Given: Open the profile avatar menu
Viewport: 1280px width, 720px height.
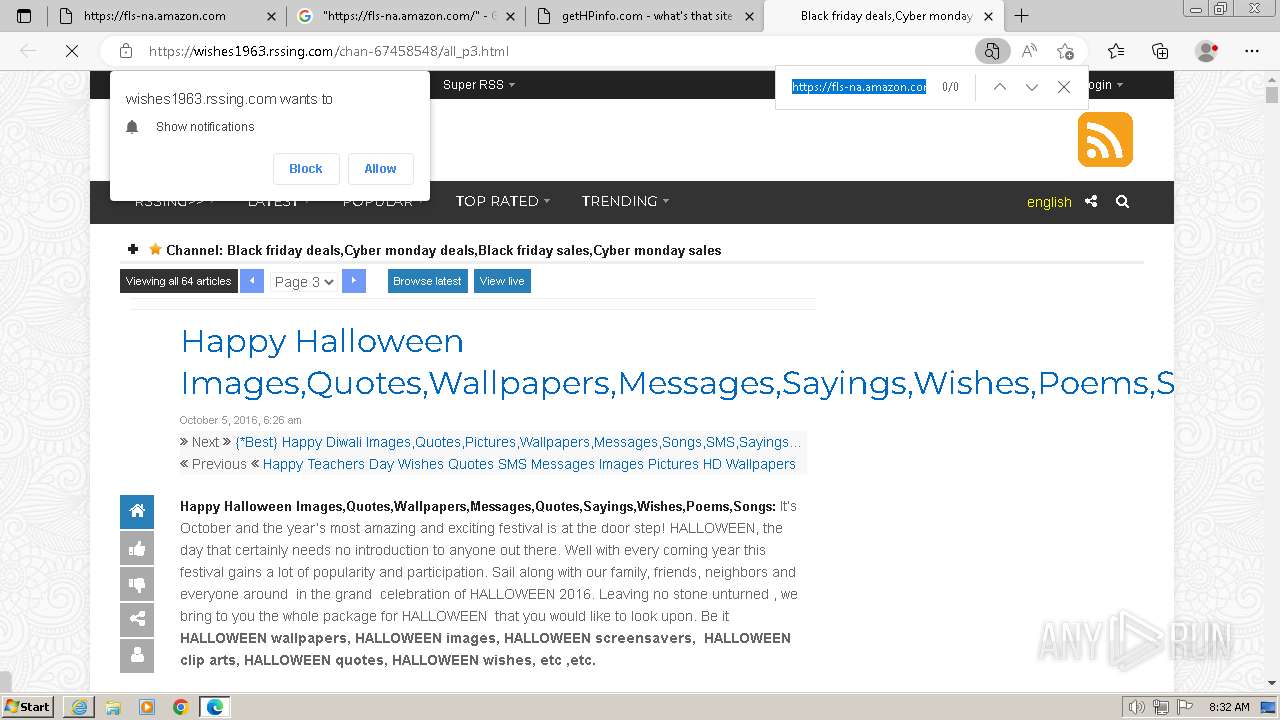Looking at the screenshot, I should [1207, 51].
